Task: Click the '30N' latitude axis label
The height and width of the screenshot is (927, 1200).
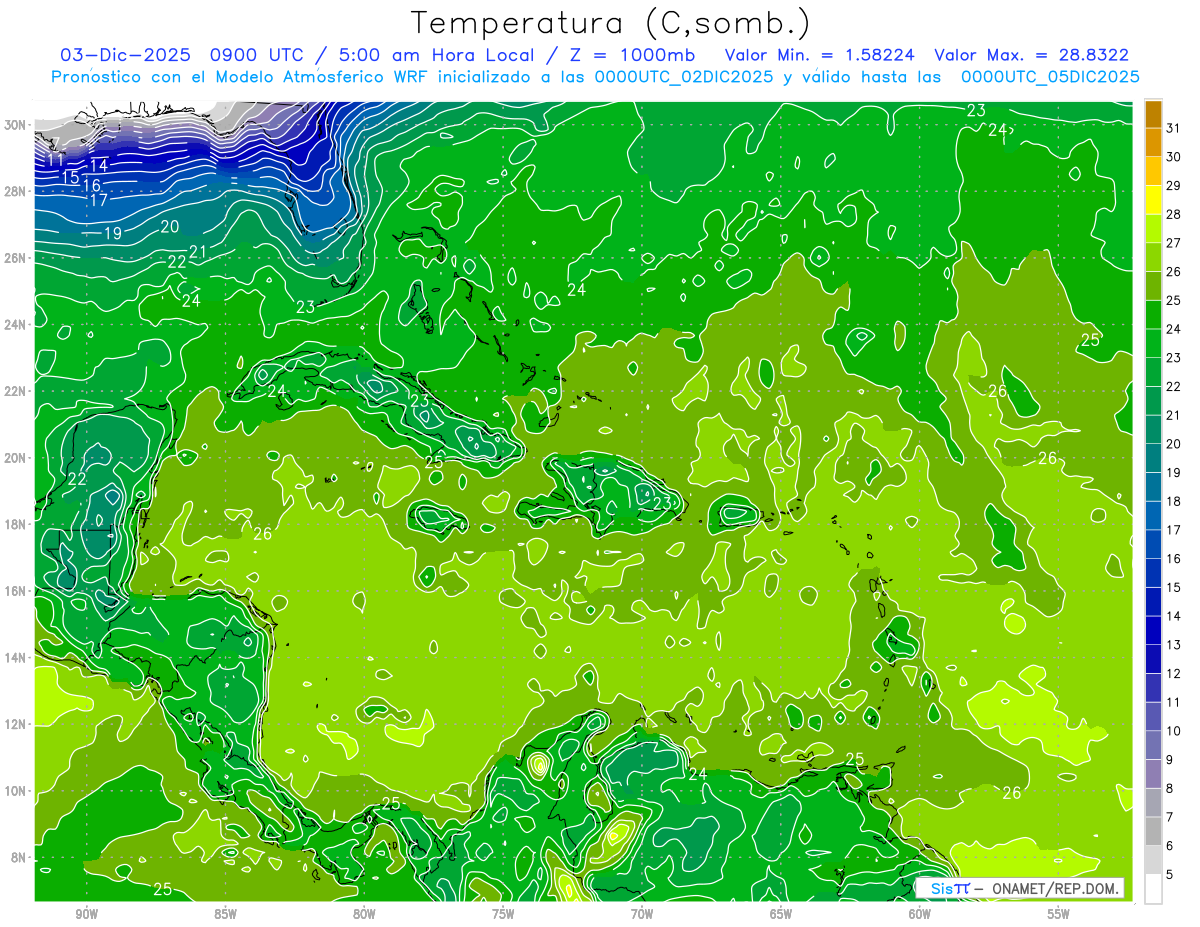Action: click(x=17, y=125)
